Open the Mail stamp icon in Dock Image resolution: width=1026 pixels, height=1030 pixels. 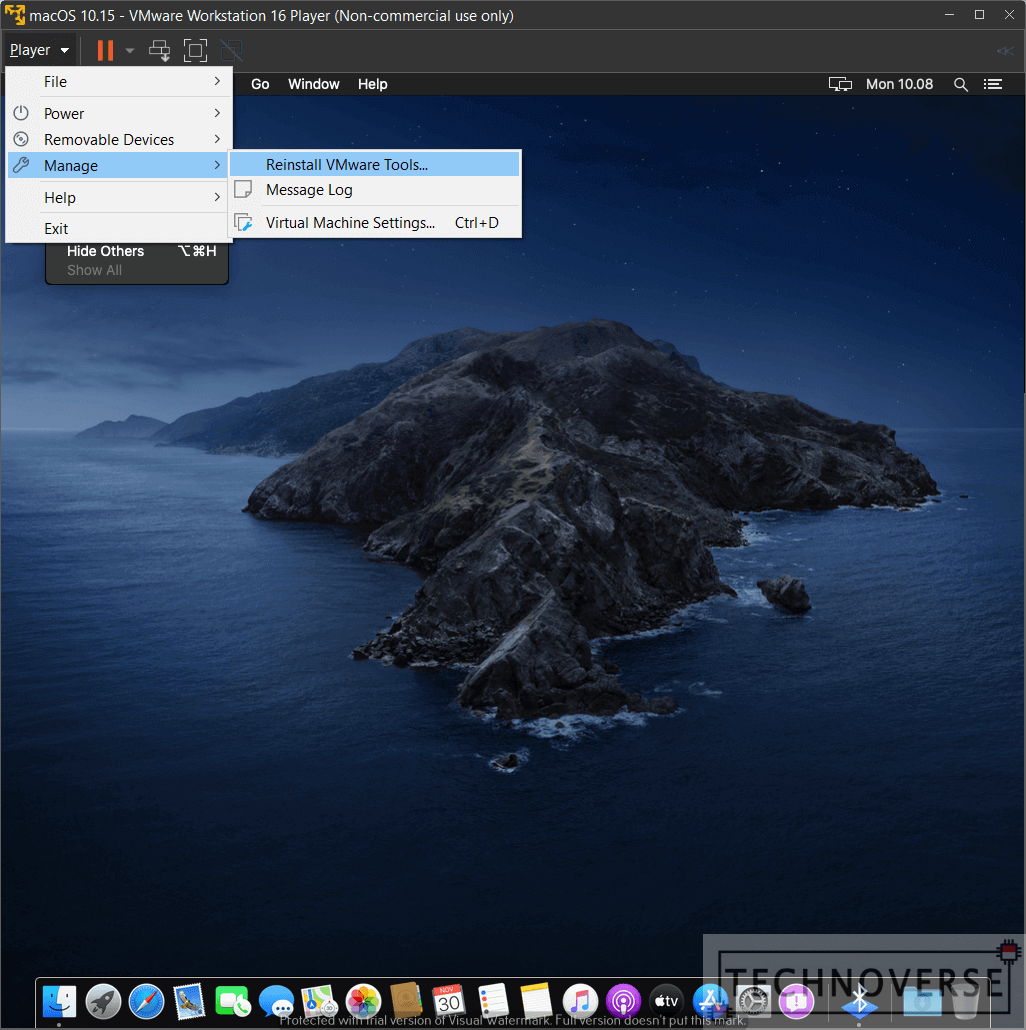click(190, 1002)
